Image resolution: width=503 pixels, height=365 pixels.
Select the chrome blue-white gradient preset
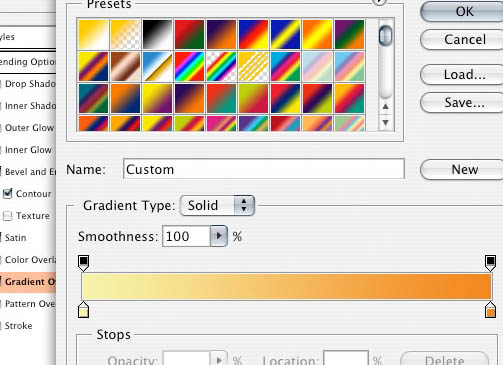coord(157,66)
